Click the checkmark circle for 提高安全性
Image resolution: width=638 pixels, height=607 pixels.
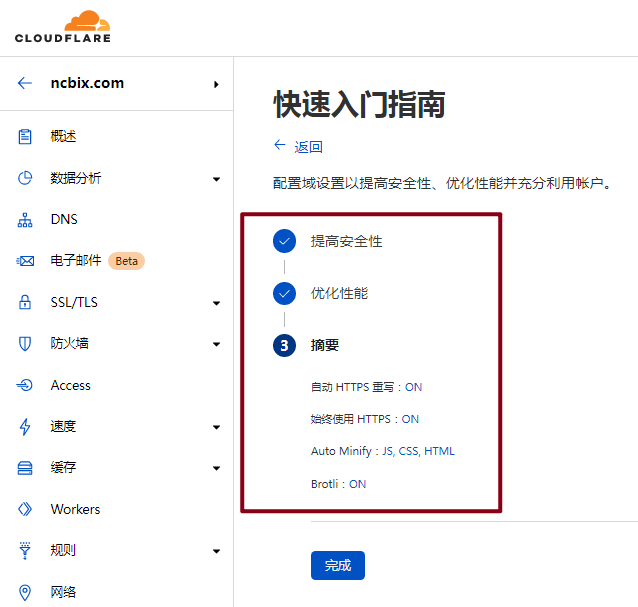284,241
